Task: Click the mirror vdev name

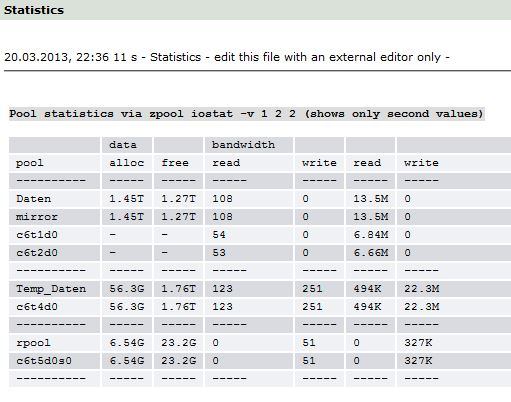Action: pyautogui.click(x=37, y=217)
